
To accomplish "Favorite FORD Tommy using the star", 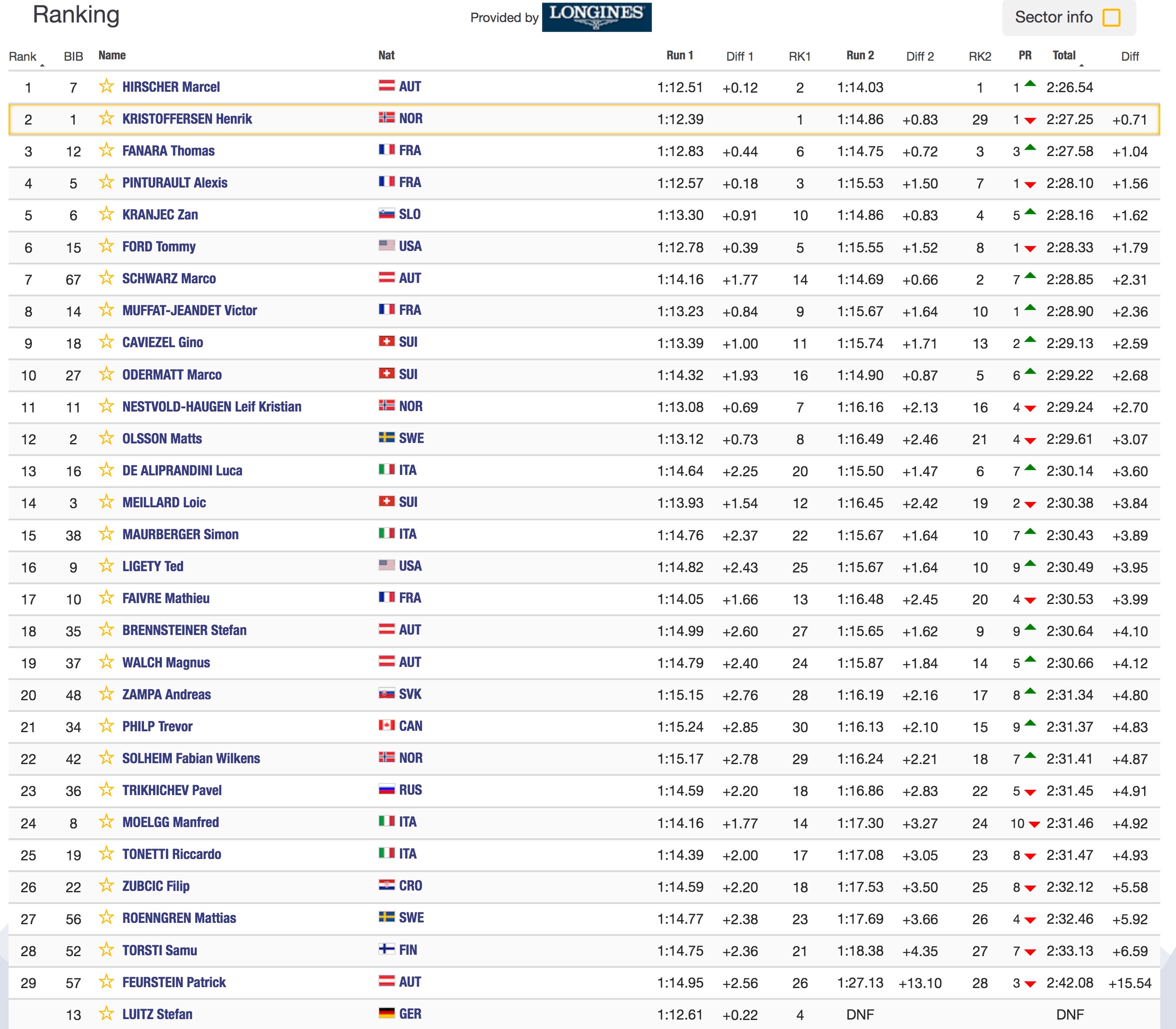I will [x=106, y=247].
